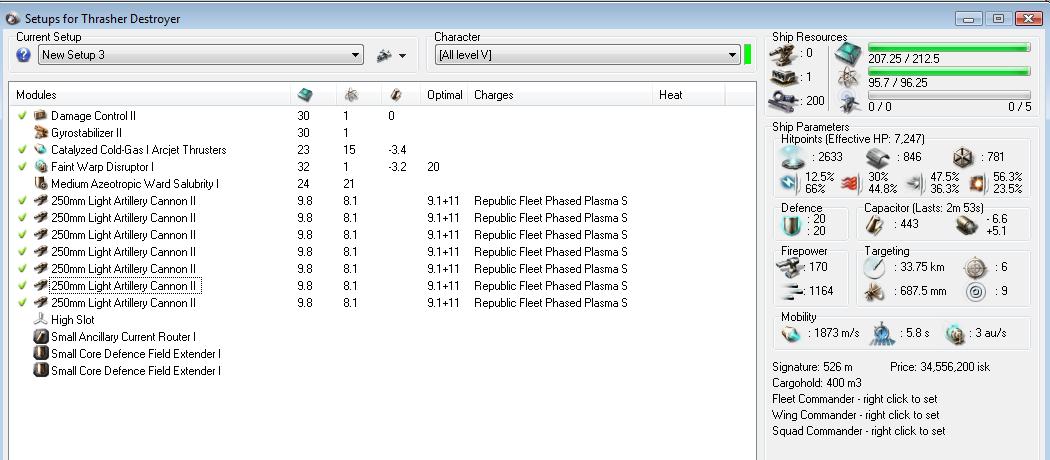
Task: Toggle the first 250mm Light Artillery Cannon checkmark
Action: pos(22,201)
